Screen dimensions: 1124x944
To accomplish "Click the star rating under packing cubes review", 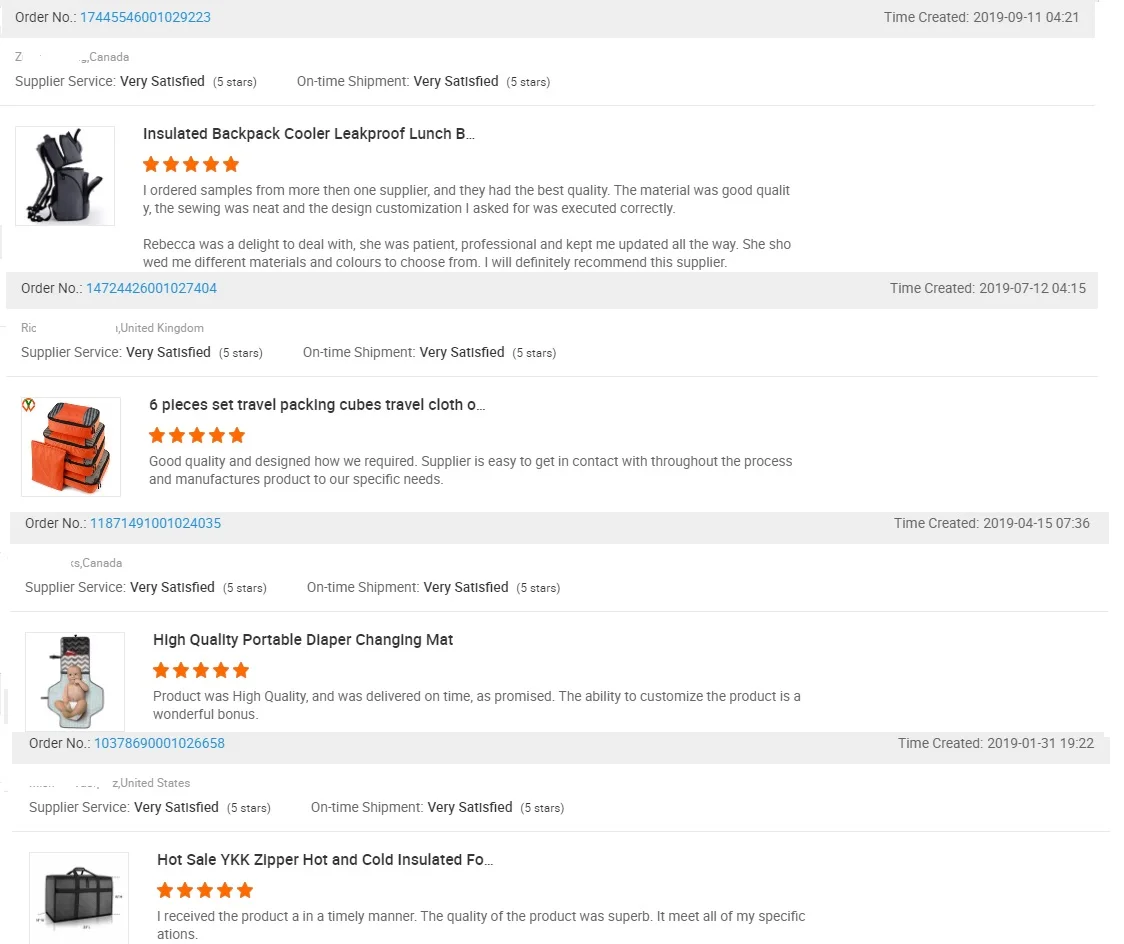I will [x=197, y=436].
